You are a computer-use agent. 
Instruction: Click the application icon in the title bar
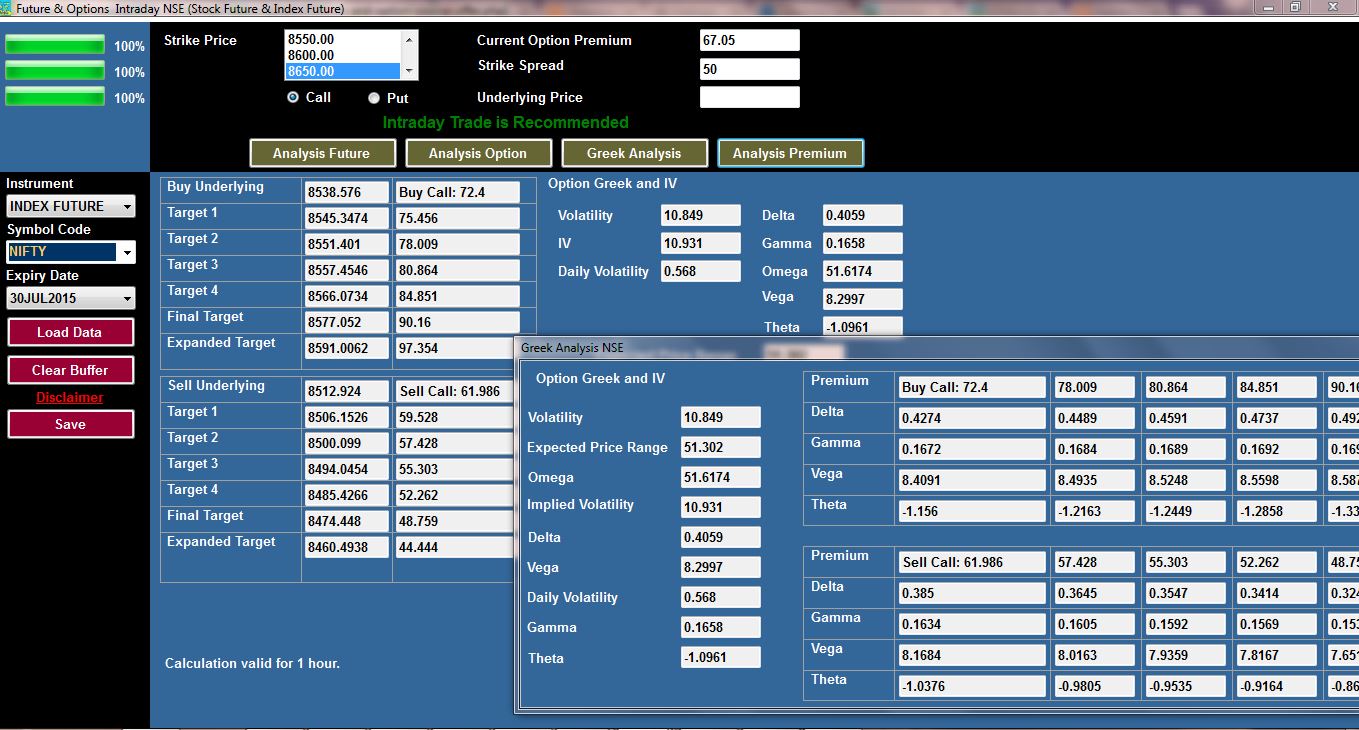[x=8, y=7]
